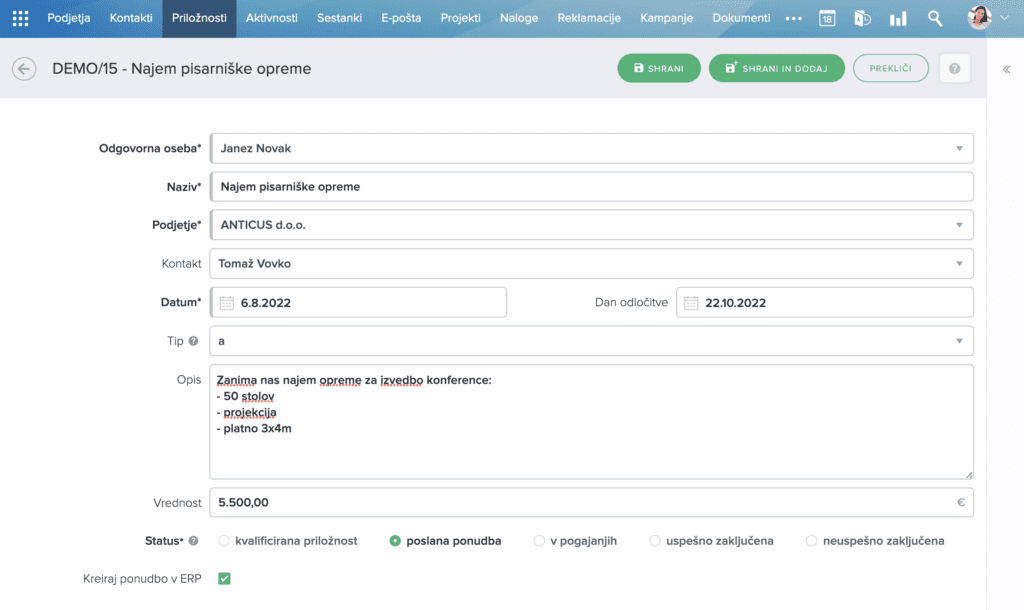
Task: Click the bar chart reports icon
Action: tap(898, 18)
